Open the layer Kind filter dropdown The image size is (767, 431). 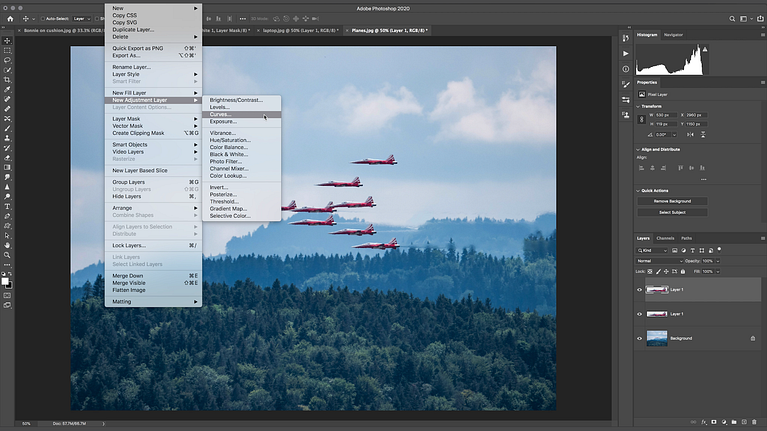(x=652, y=250)
